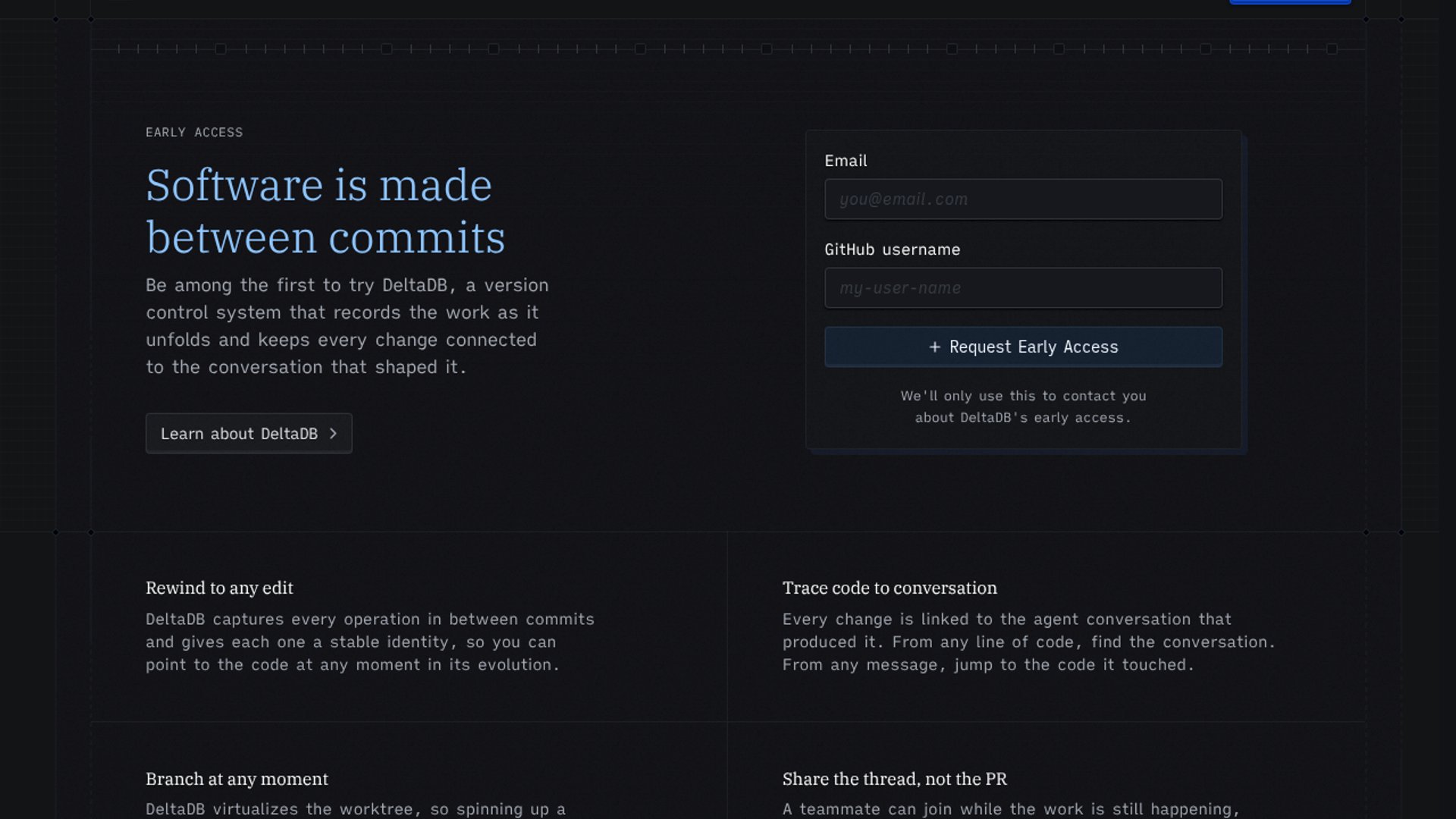
Task: Open the Learn about DeltaDB link
Action: coord(249,433)
